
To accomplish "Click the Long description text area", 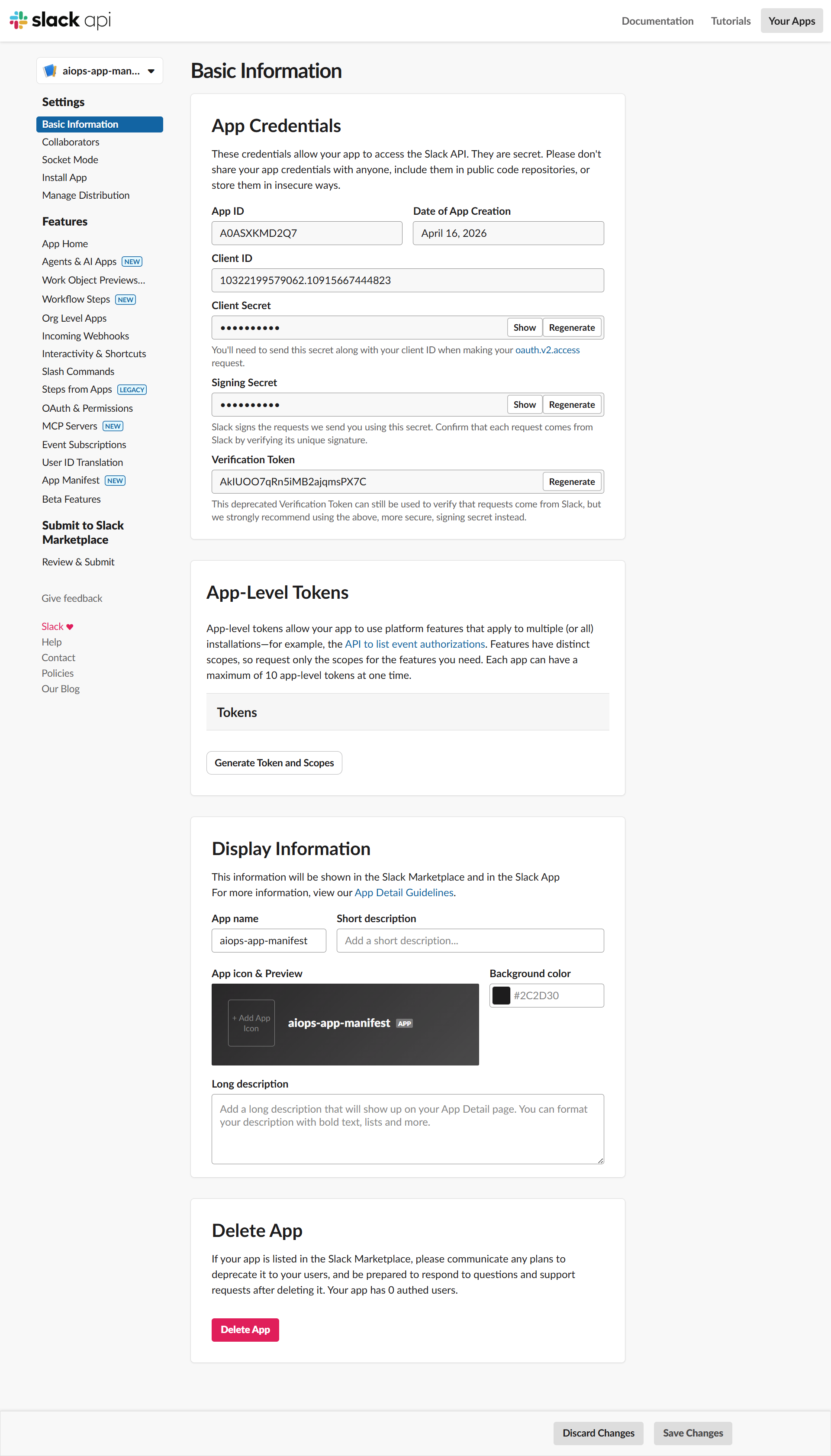I will (408, 1129).
